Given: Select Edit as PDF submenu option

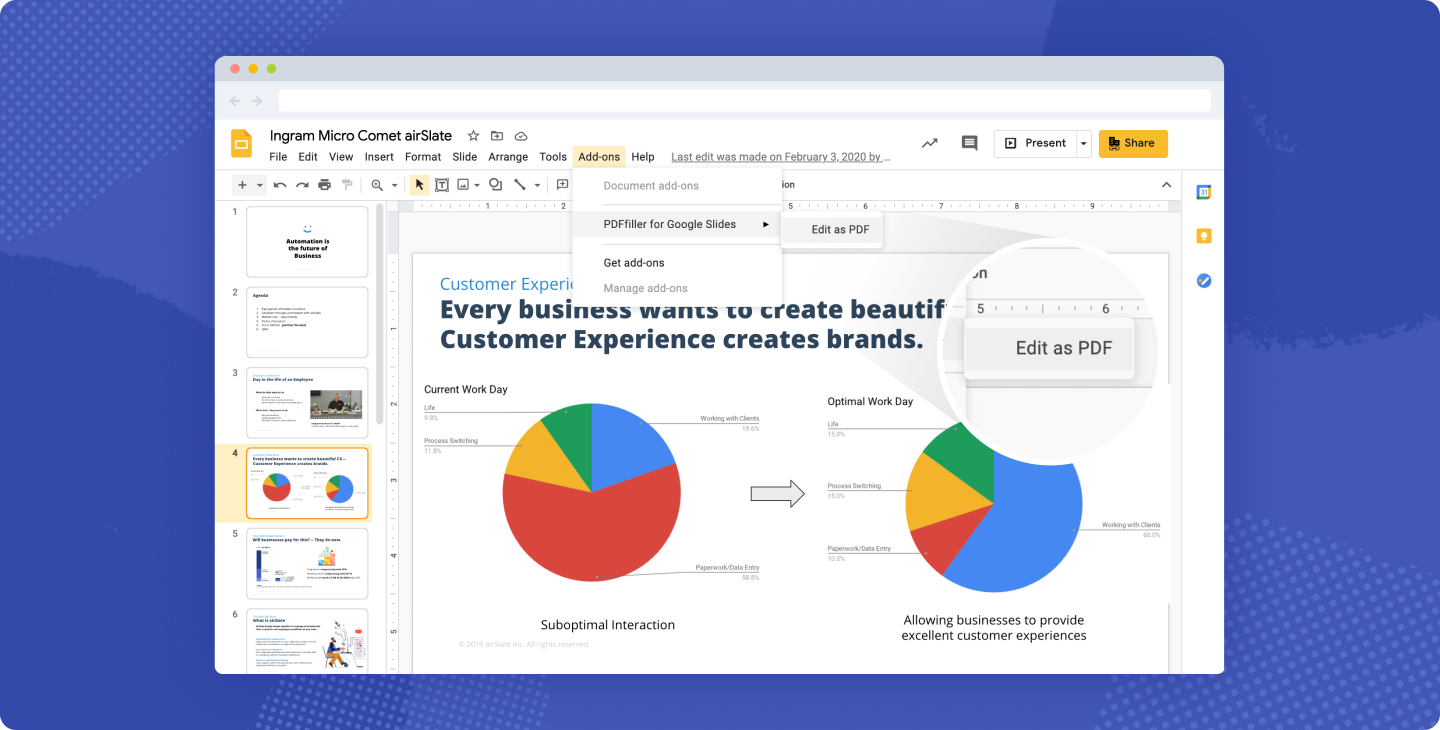Looking at the screenshot, I should coord(840,229).
